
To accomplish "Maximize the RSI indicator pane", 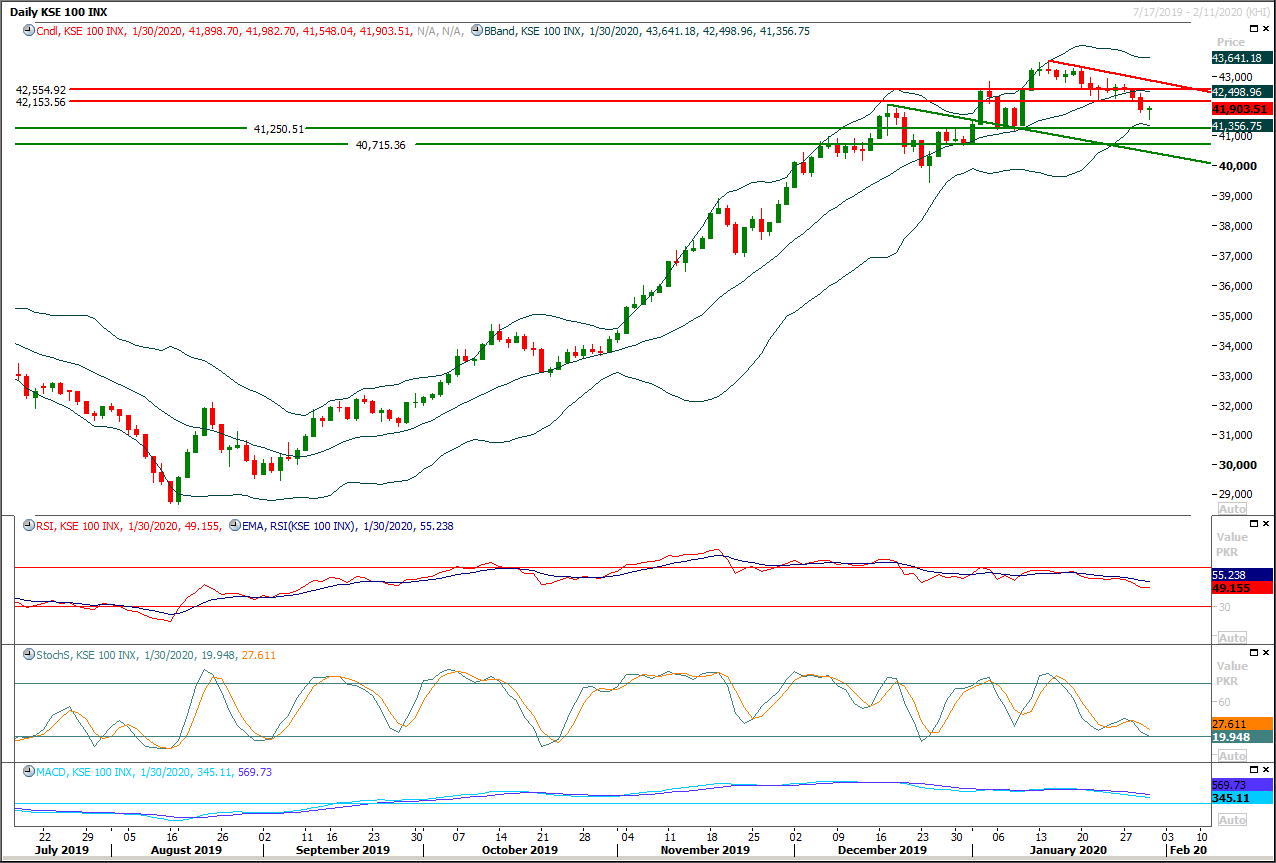I will [x=1254, y=524].
